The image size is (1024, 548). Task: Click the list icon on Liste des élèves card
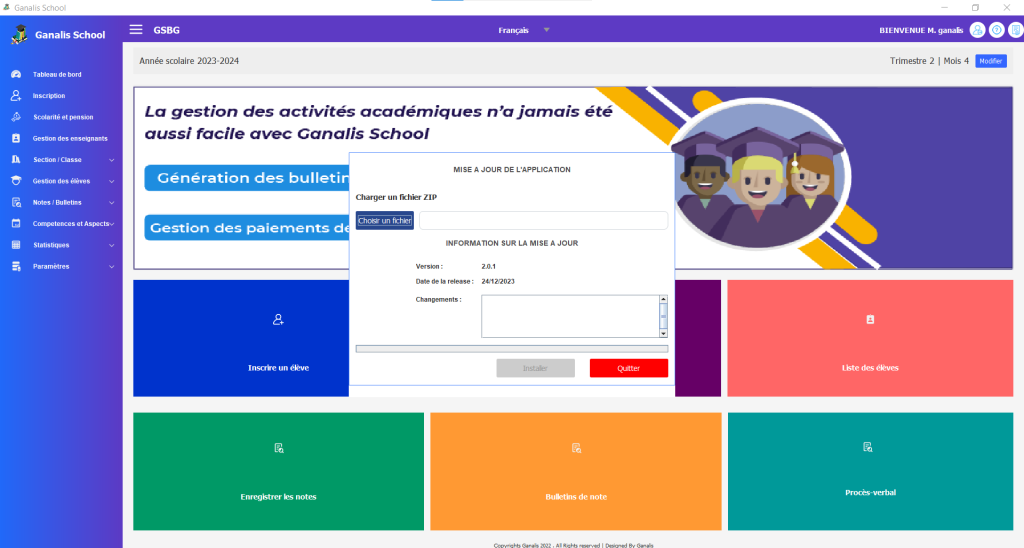pyautogui.click(x=870, y=319)
